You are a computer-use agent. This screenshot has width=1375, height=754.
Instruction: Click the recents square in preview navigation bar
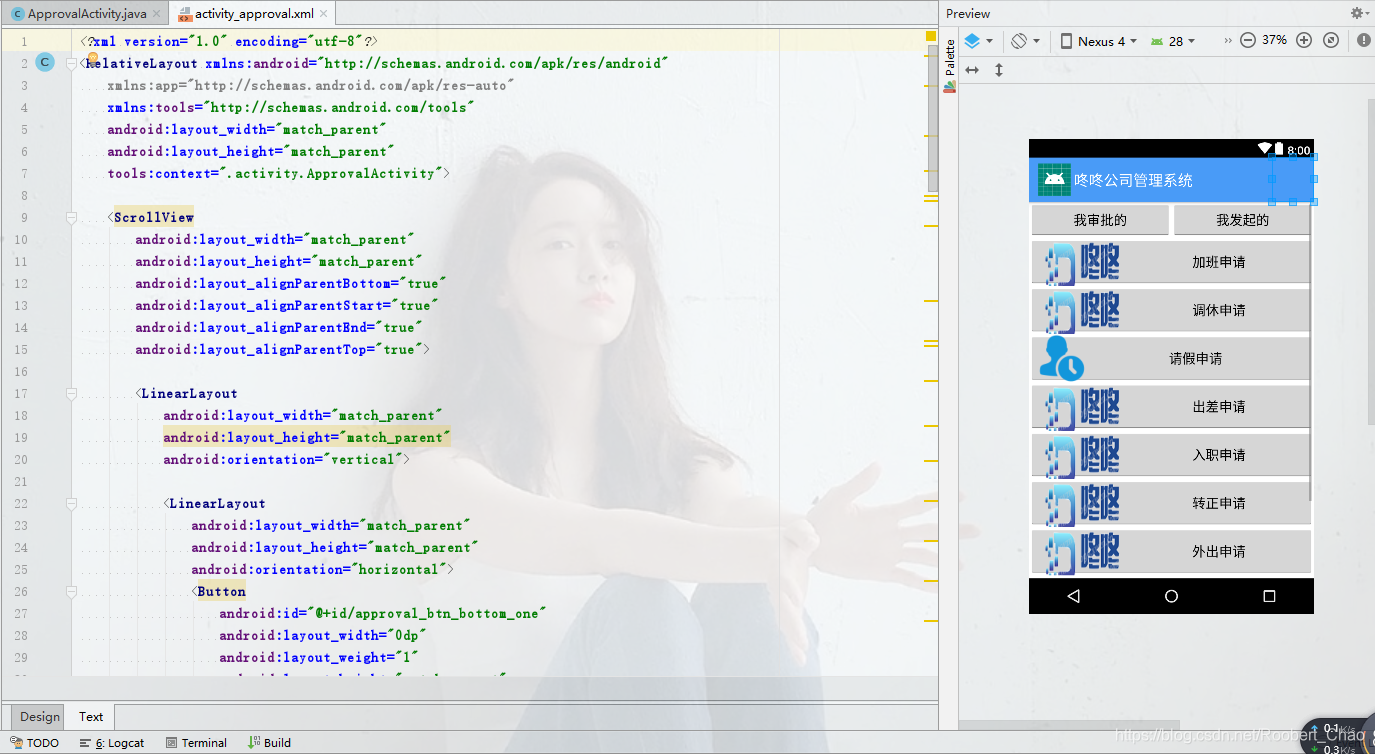(1269, 596)
